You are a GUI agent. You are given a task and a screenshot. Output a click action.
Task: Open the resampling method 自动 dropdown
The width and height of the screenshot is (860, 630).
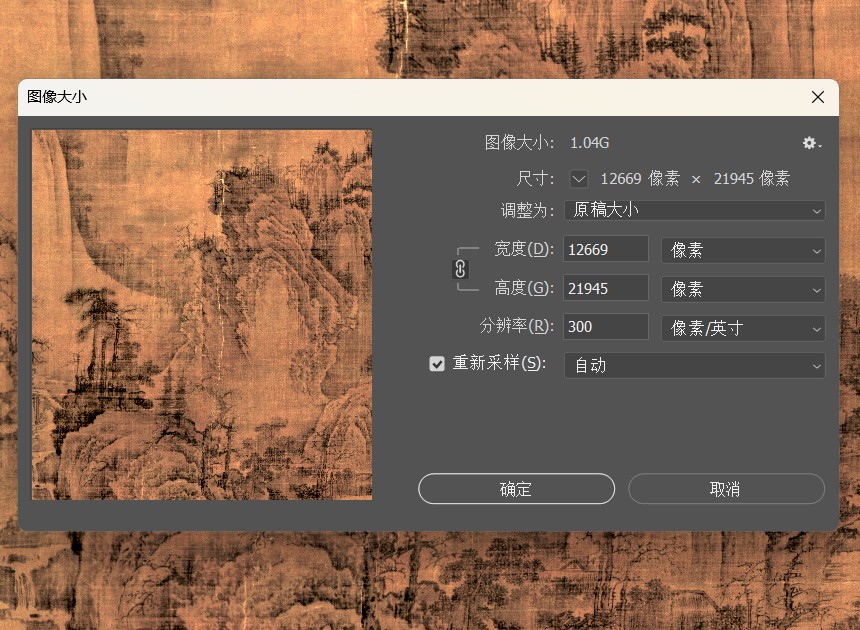click(x=694, y=366)
